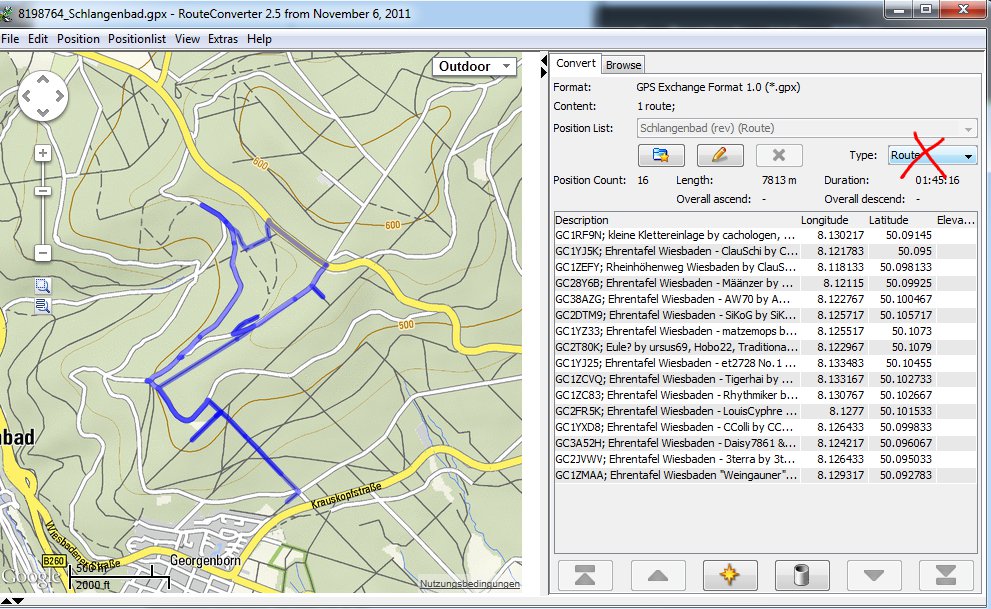This screenshot has height=609, width=991.
Task: Open the Outdoor map type dropdown
Action: click(x=474, y=66)
